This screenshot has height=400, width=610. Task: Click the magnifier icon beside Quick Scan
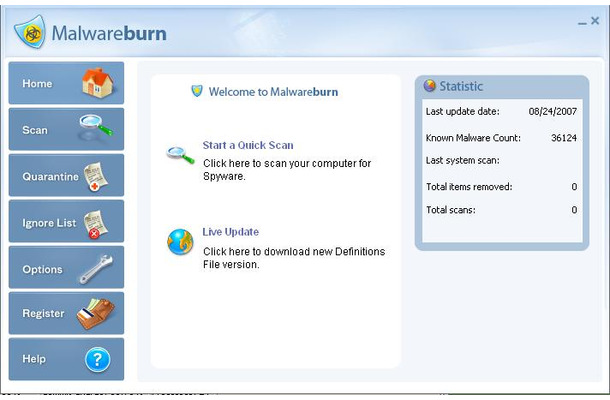coord(180,154)
